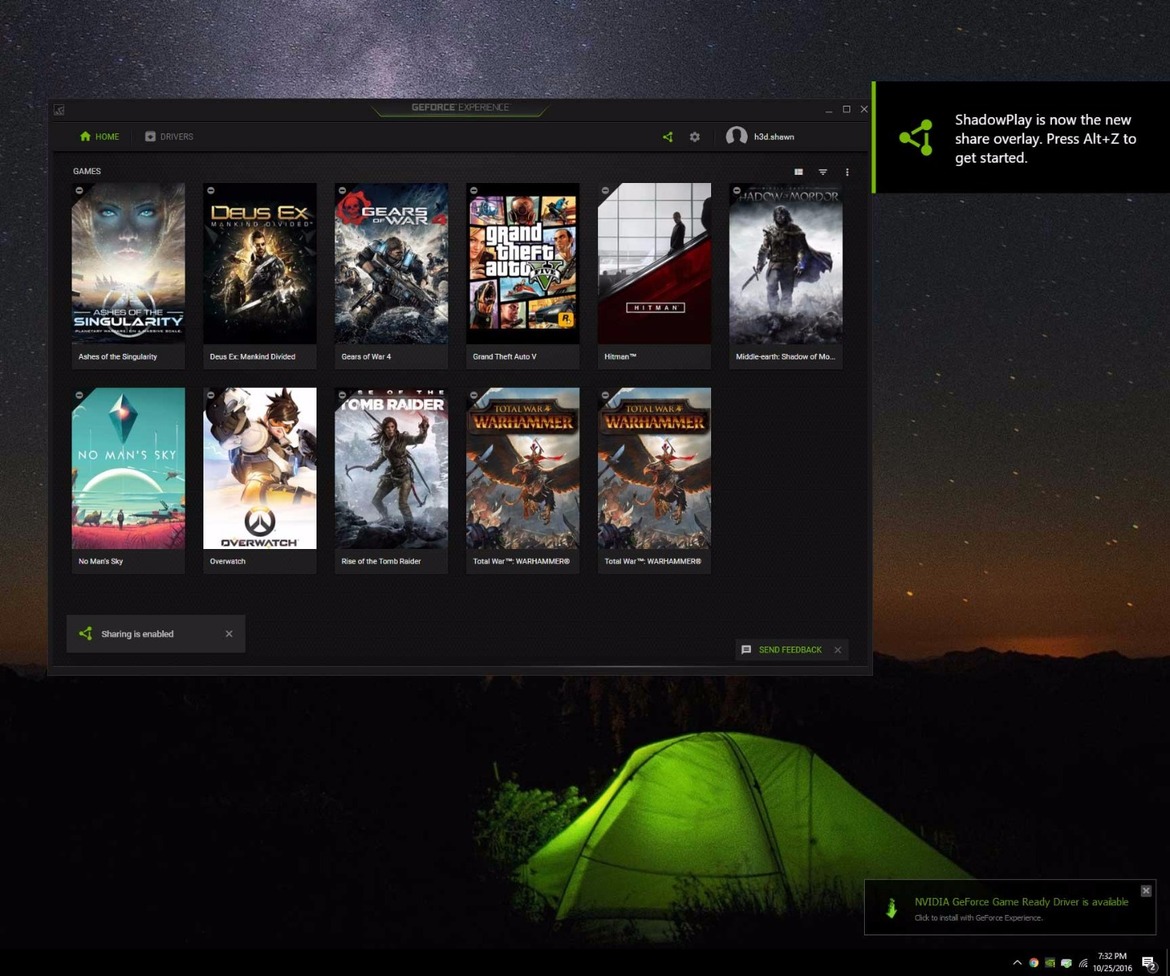
Task: Click the GAMES section heading
Action: [x=87, y=171]
